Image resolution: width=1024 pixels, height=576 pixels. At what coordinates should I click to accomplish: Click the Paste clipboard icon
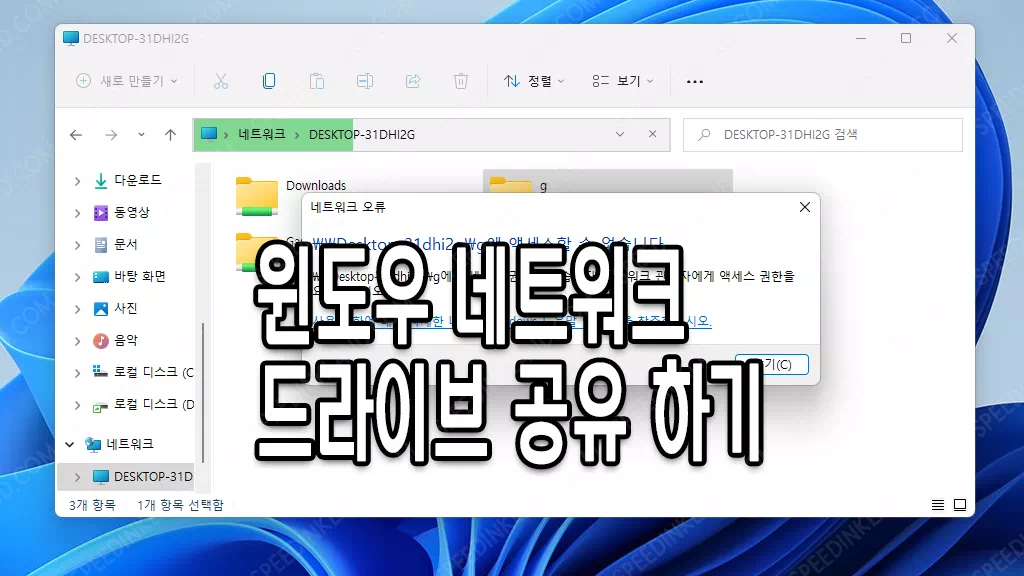pyautogui.click(x=317, y=81)
